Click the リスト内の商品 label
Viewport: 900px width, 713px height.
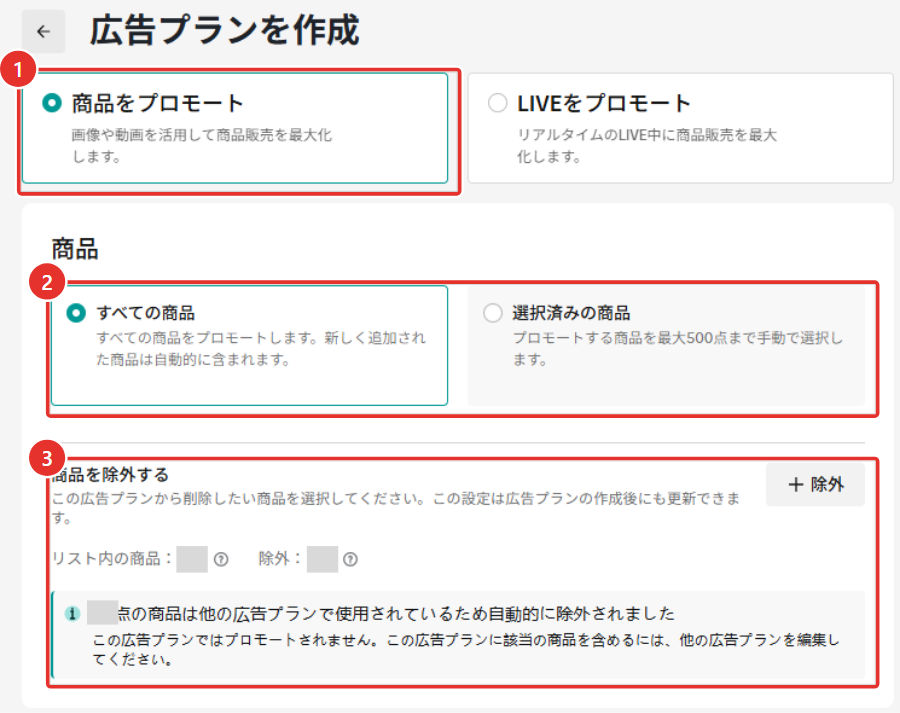111,559
